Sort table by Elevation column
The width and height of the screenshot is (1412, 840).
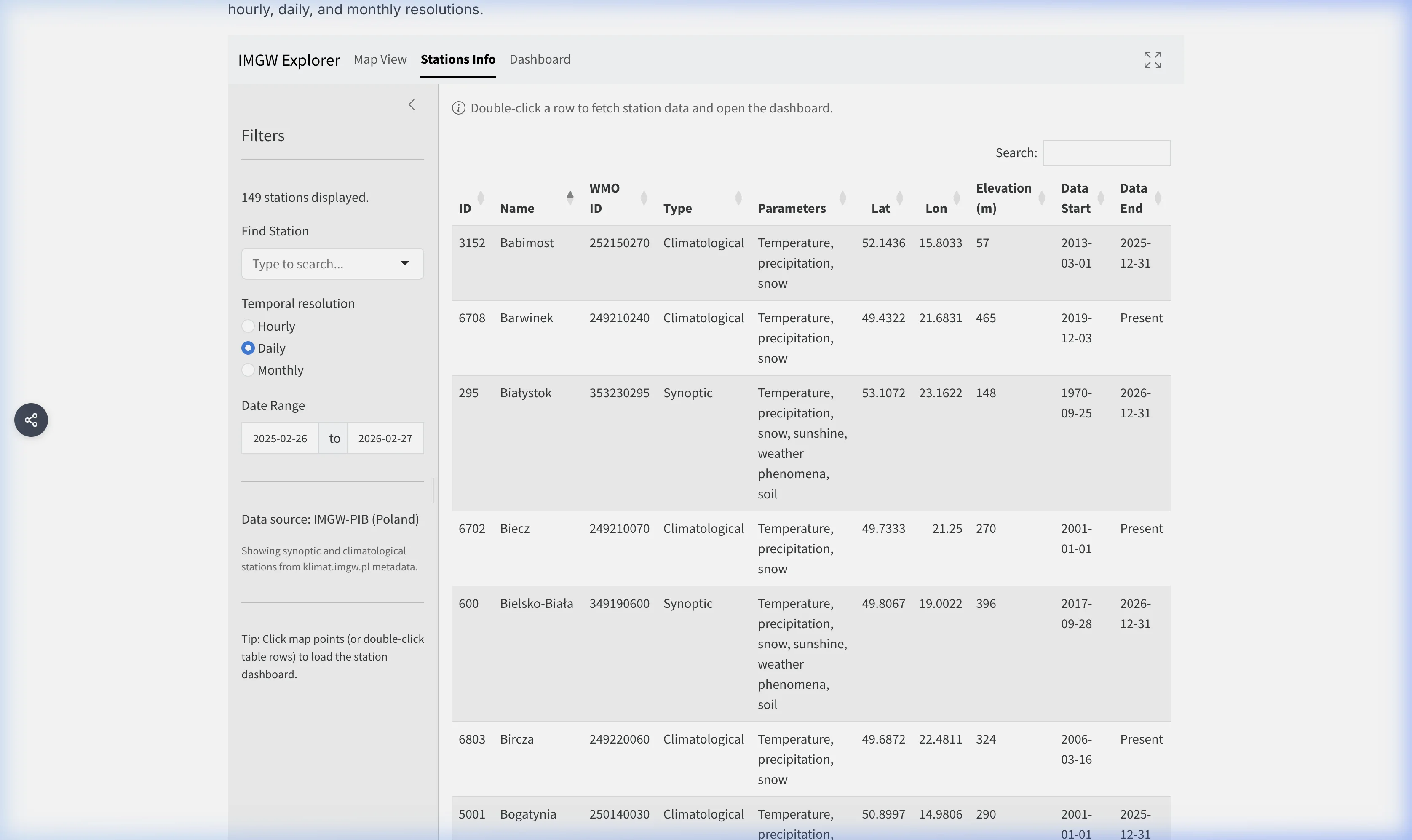pyautogui.click(x=1041, y=198)
